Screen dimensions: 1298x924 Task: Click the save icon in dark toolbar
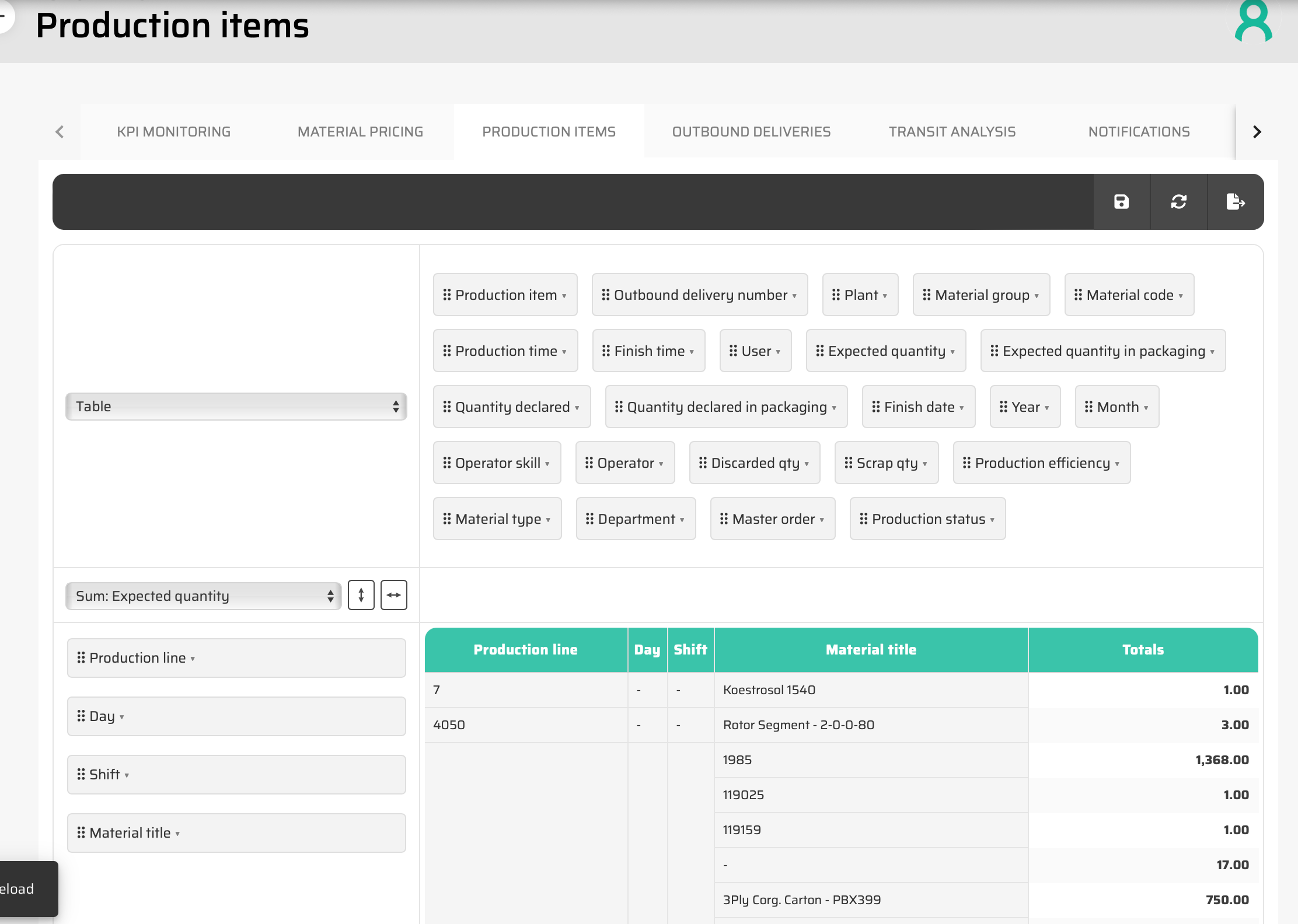(x=1121, y=202)
